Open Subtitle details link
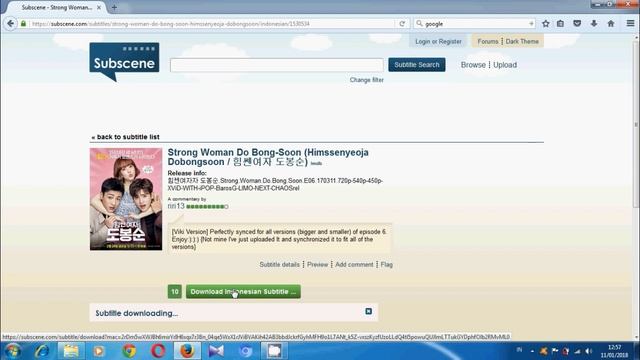Image resolution: width=640 pixels, height=360 pixels. point(280,264)
